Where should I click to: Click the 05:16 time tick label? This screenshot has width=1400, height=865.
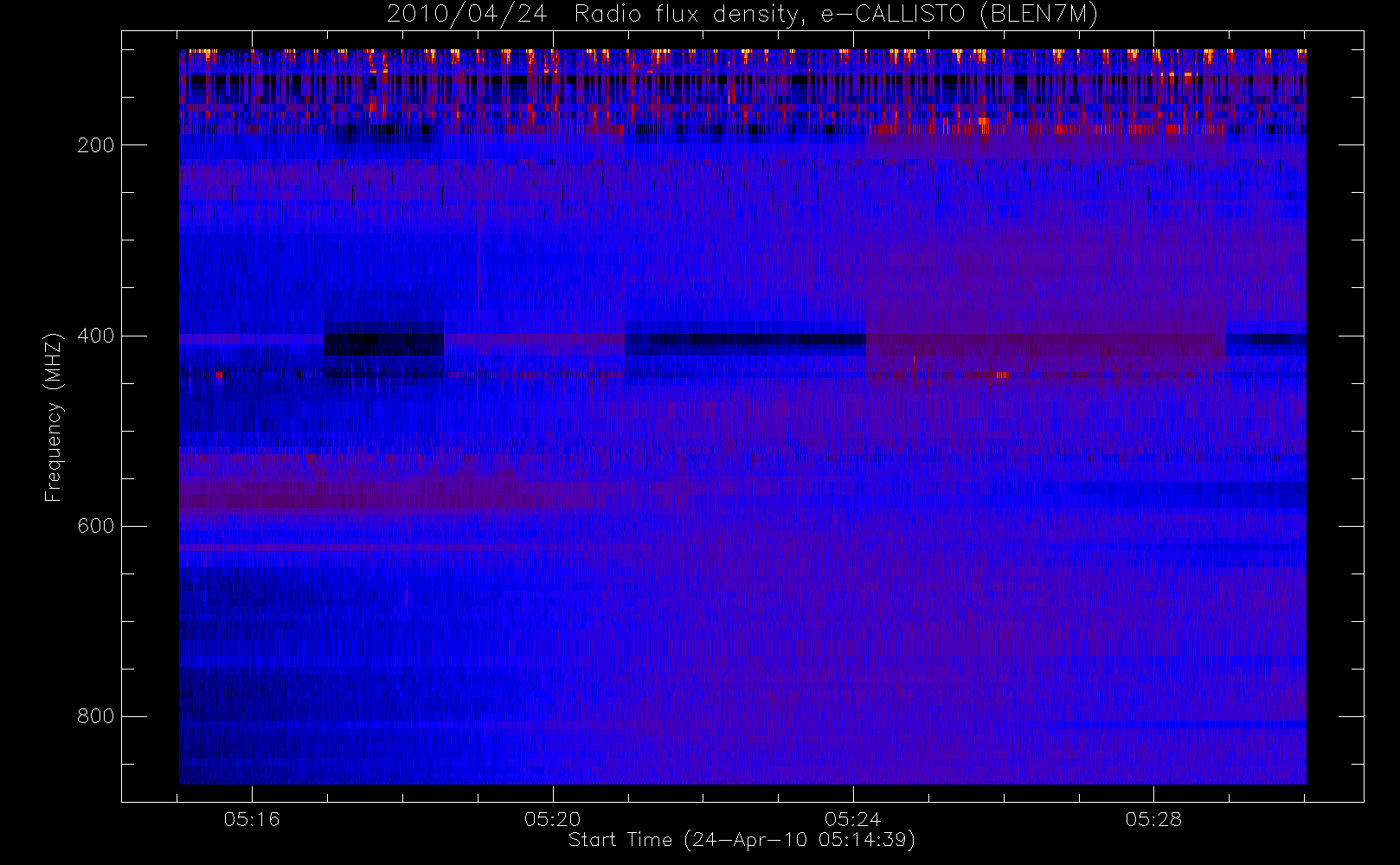coord(252,819)
